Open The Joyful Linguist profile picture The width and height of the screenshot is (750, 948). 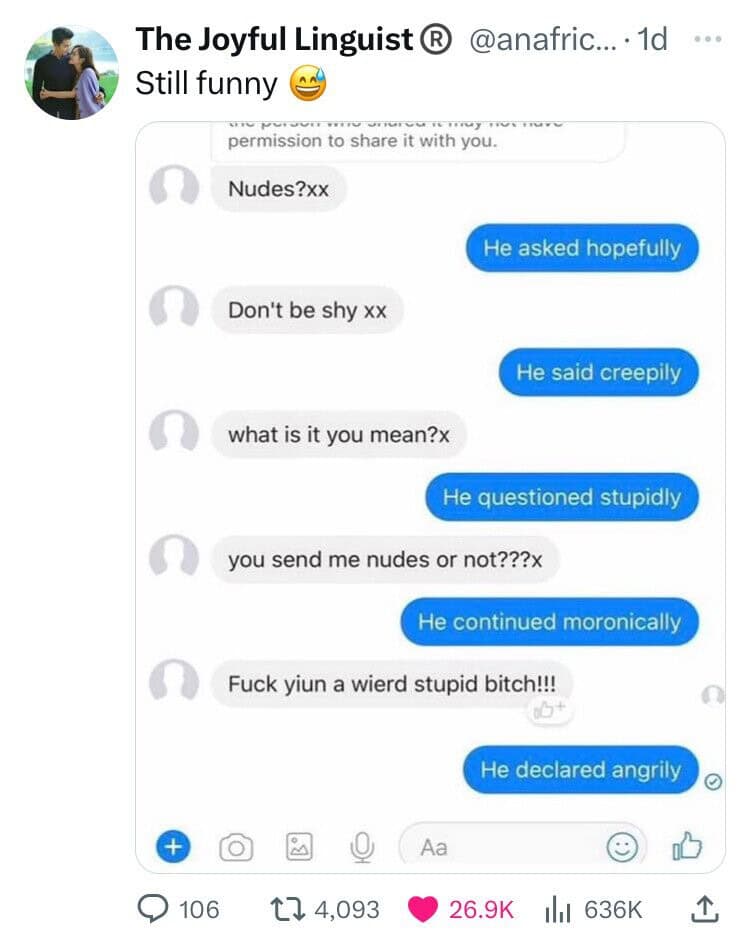click(x=71, y=72)
